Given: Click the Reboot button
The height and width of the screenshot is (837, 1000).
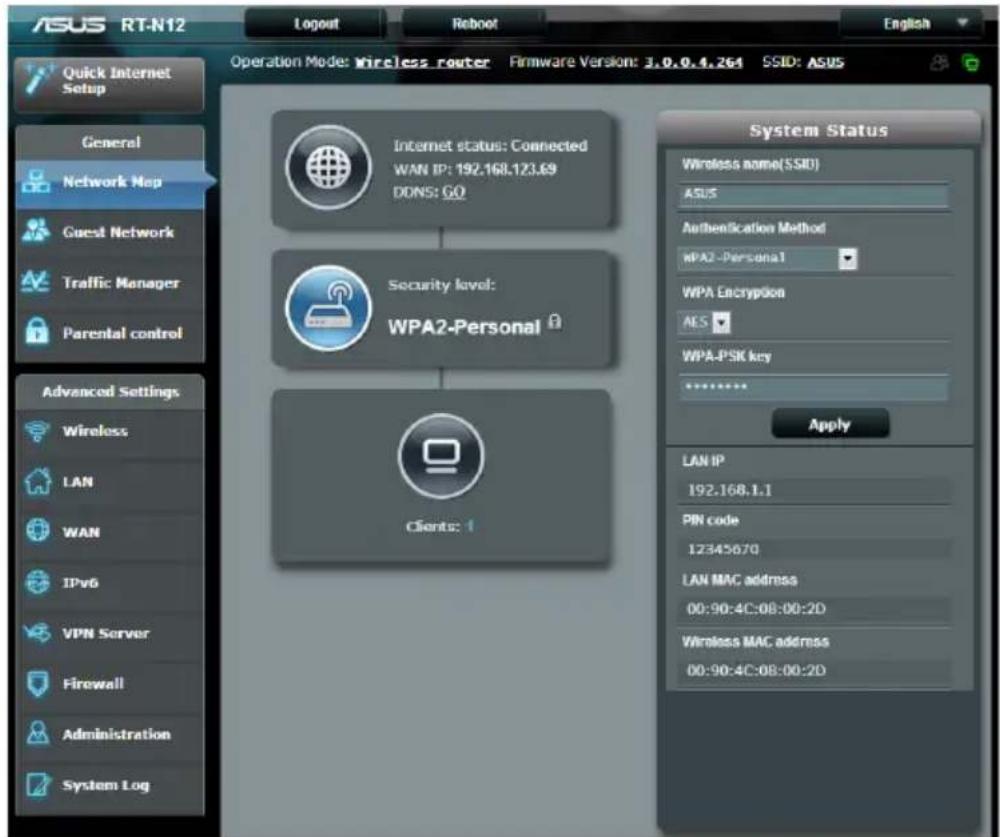Looking at the screenshot, I should 474,24.
